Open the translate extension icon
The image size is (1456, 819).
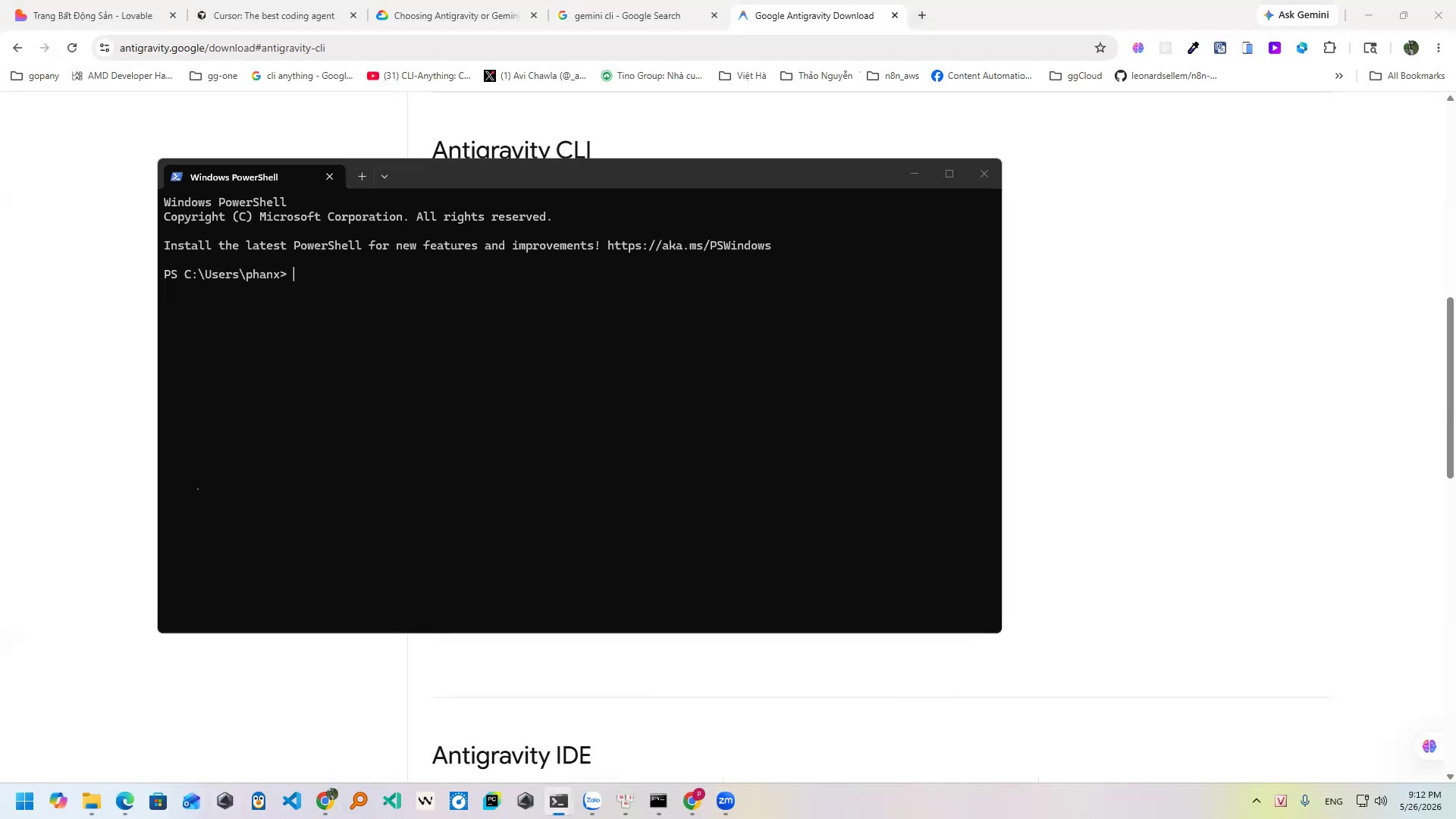tap(1220, 48)
